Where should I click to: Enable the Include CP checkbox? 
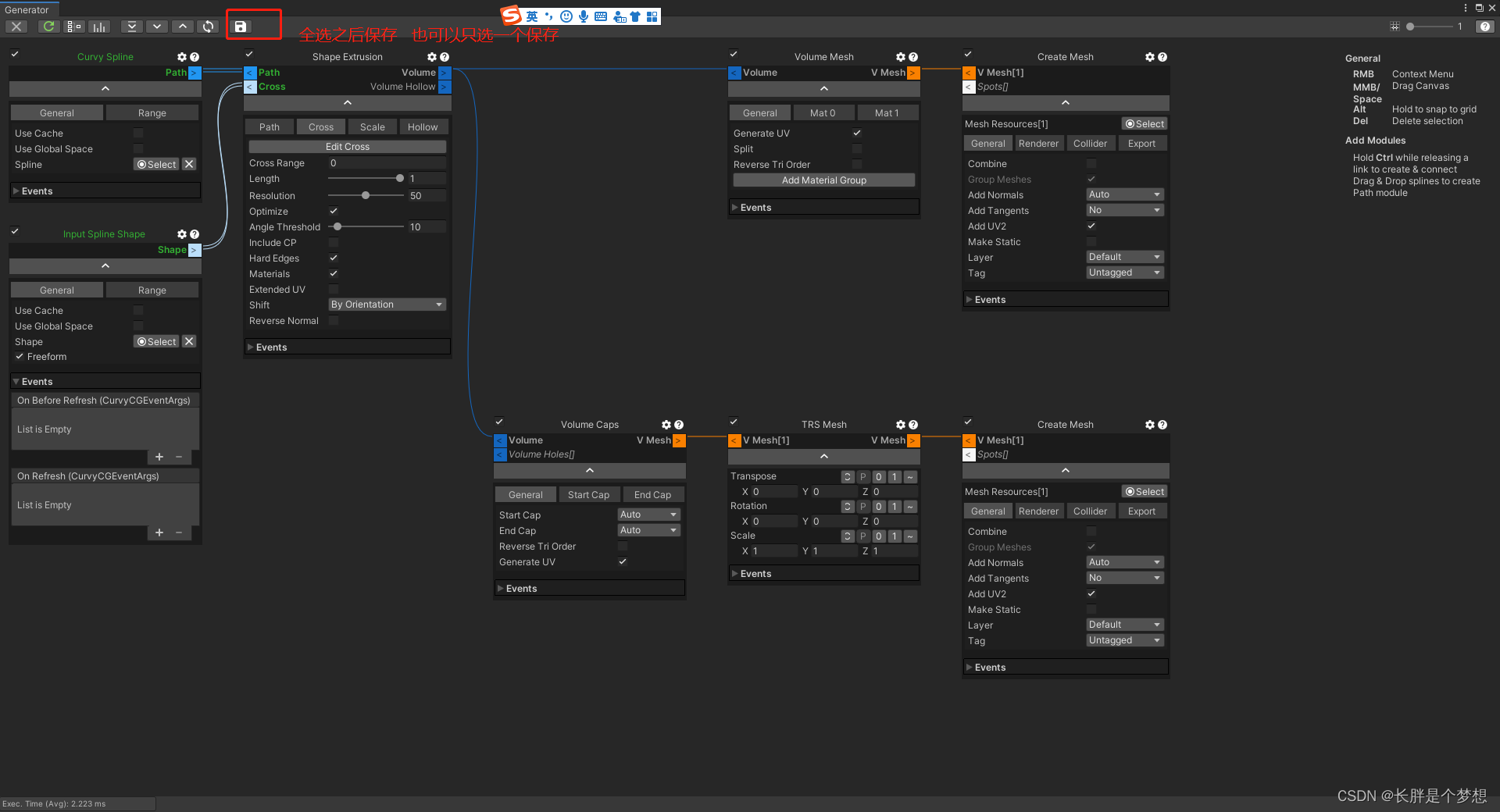point(334,242)
